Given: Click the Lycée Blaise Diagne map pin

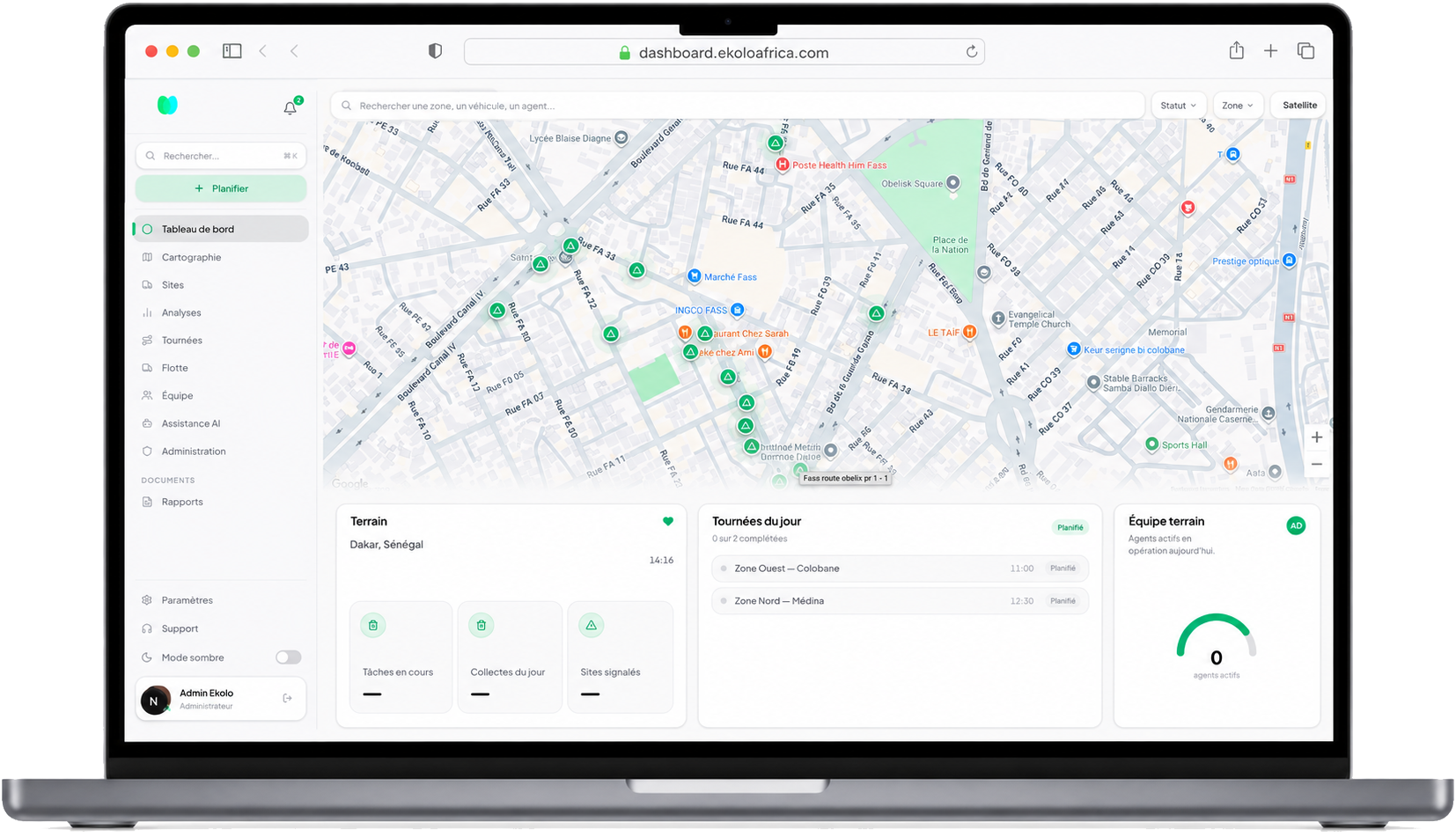Looking at the screenshot, I should pos(621,138).
